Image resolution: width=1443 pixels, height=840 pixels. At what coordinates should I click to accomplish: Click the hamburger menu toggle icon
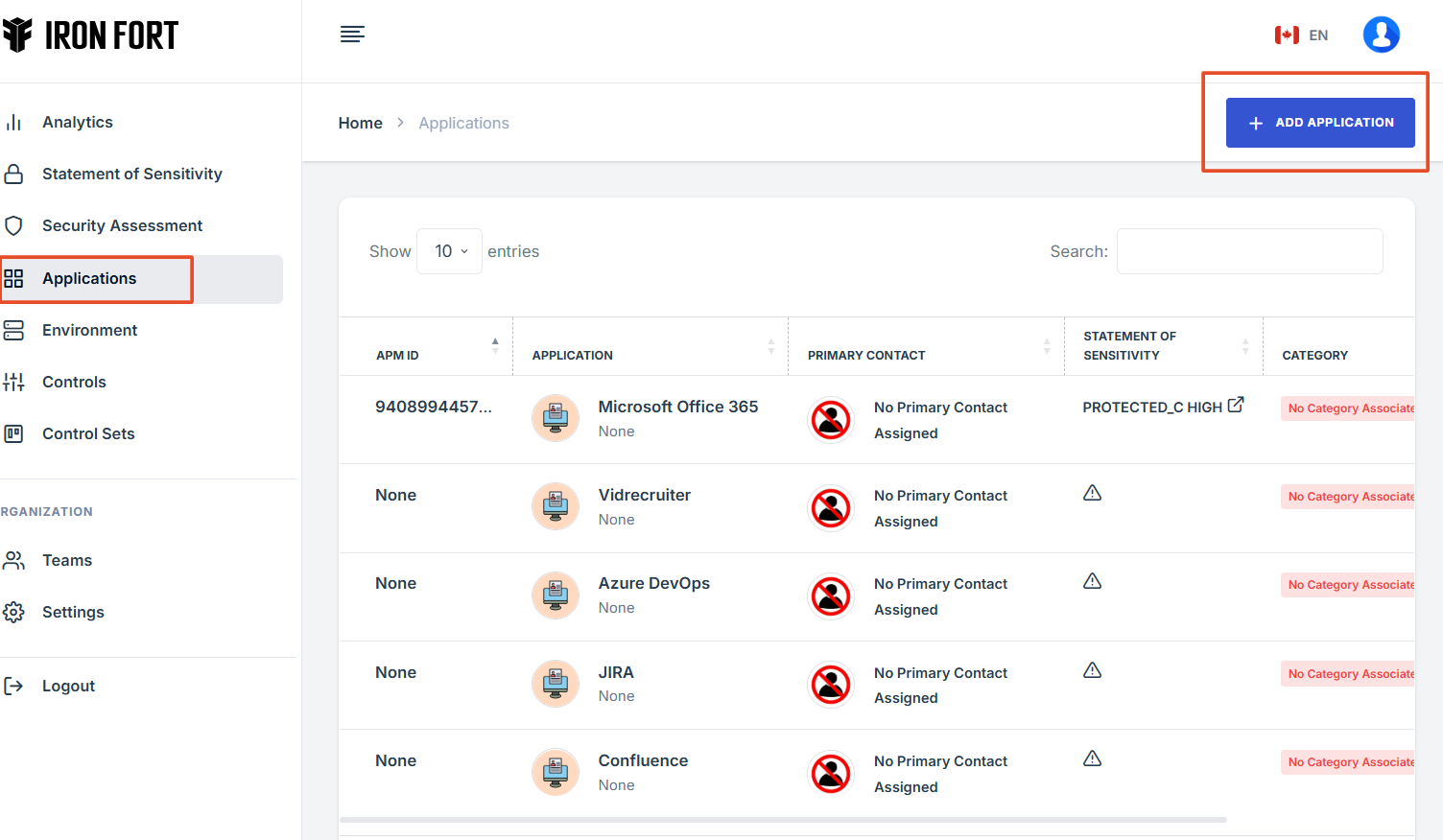(x=352, y=35)
